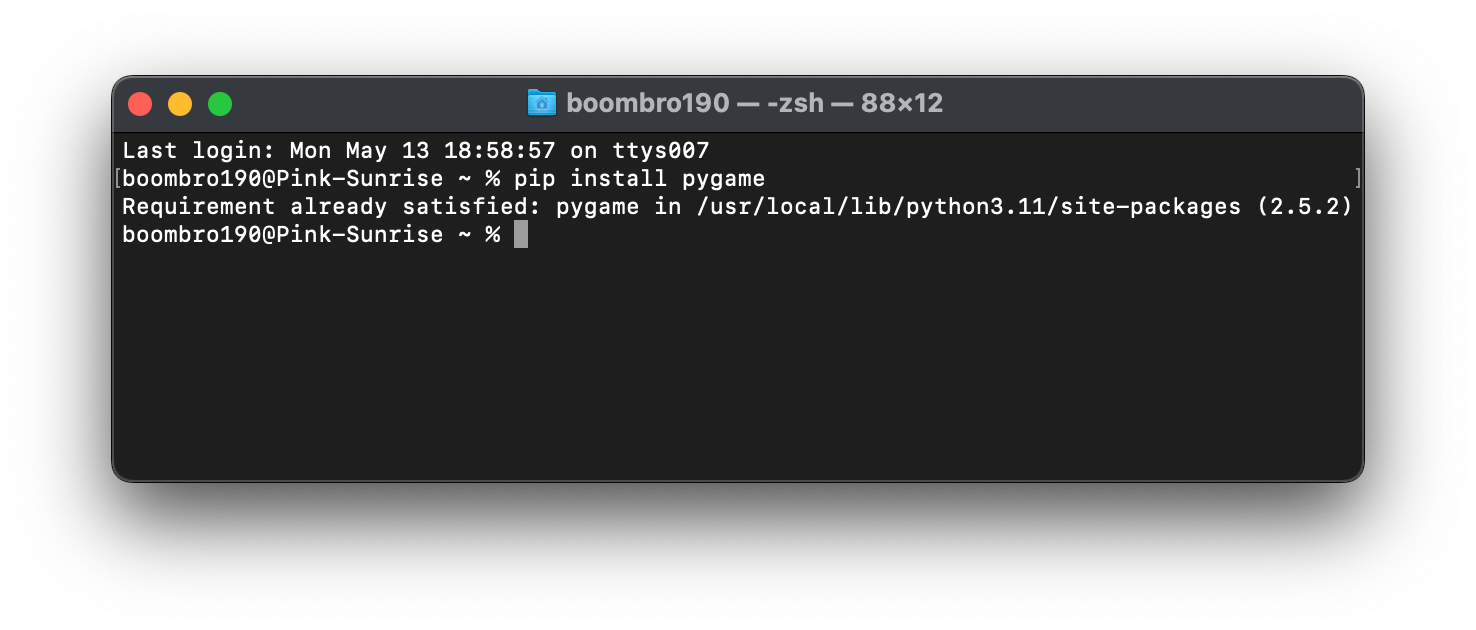Click the right bracket mark at line end
Image resolution: width=1476 pixels, height=630 pixels.
point(1357,179)
